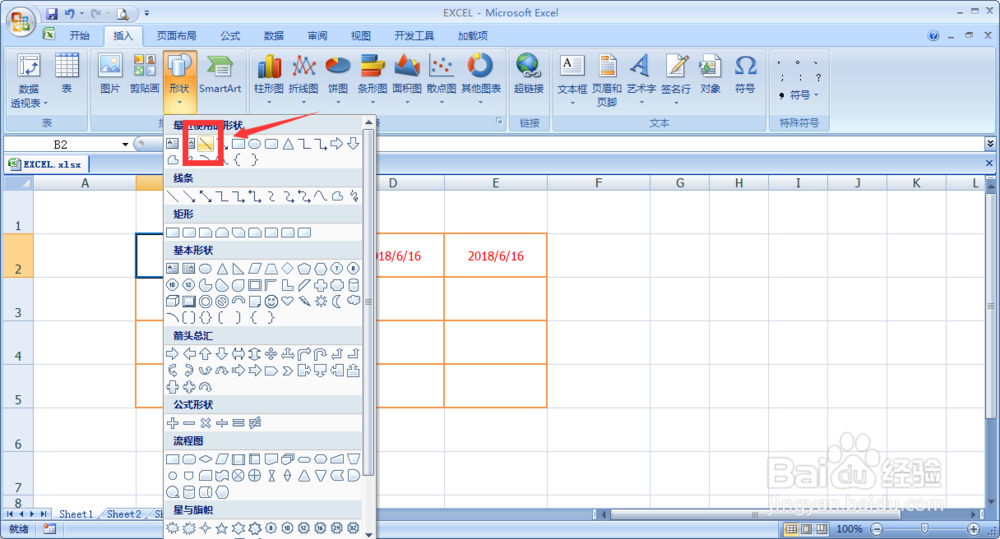Select the quad arrow in block arrows

[271, 353]
